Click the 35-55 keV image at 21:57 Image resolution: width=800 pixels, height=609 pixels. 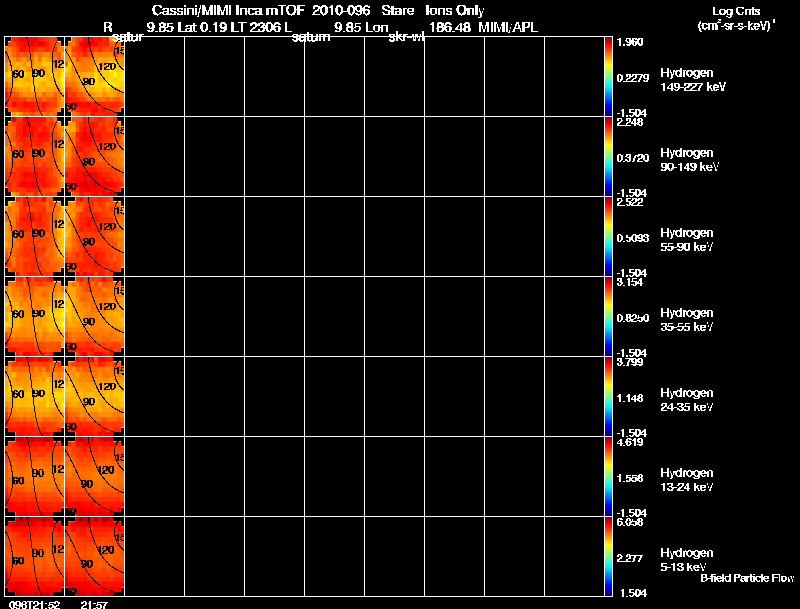tap(94, 317)
